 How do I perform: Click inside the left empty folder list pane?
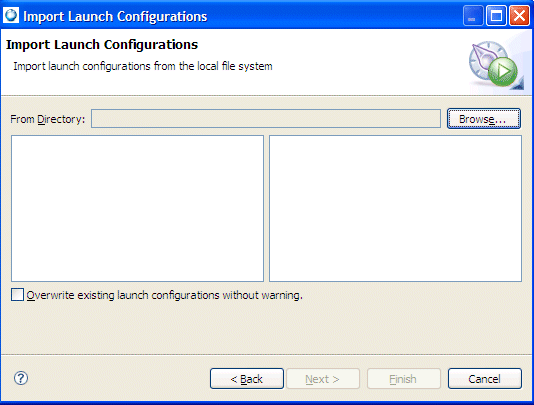[x=137, y=208]
